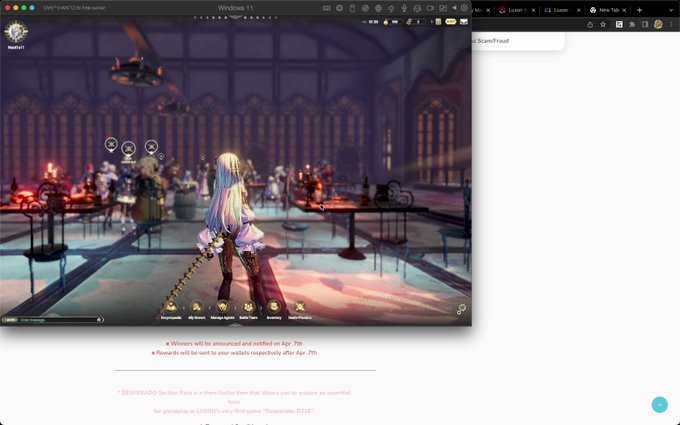Switch to the Luxon tab with red icon

[516, 10]
